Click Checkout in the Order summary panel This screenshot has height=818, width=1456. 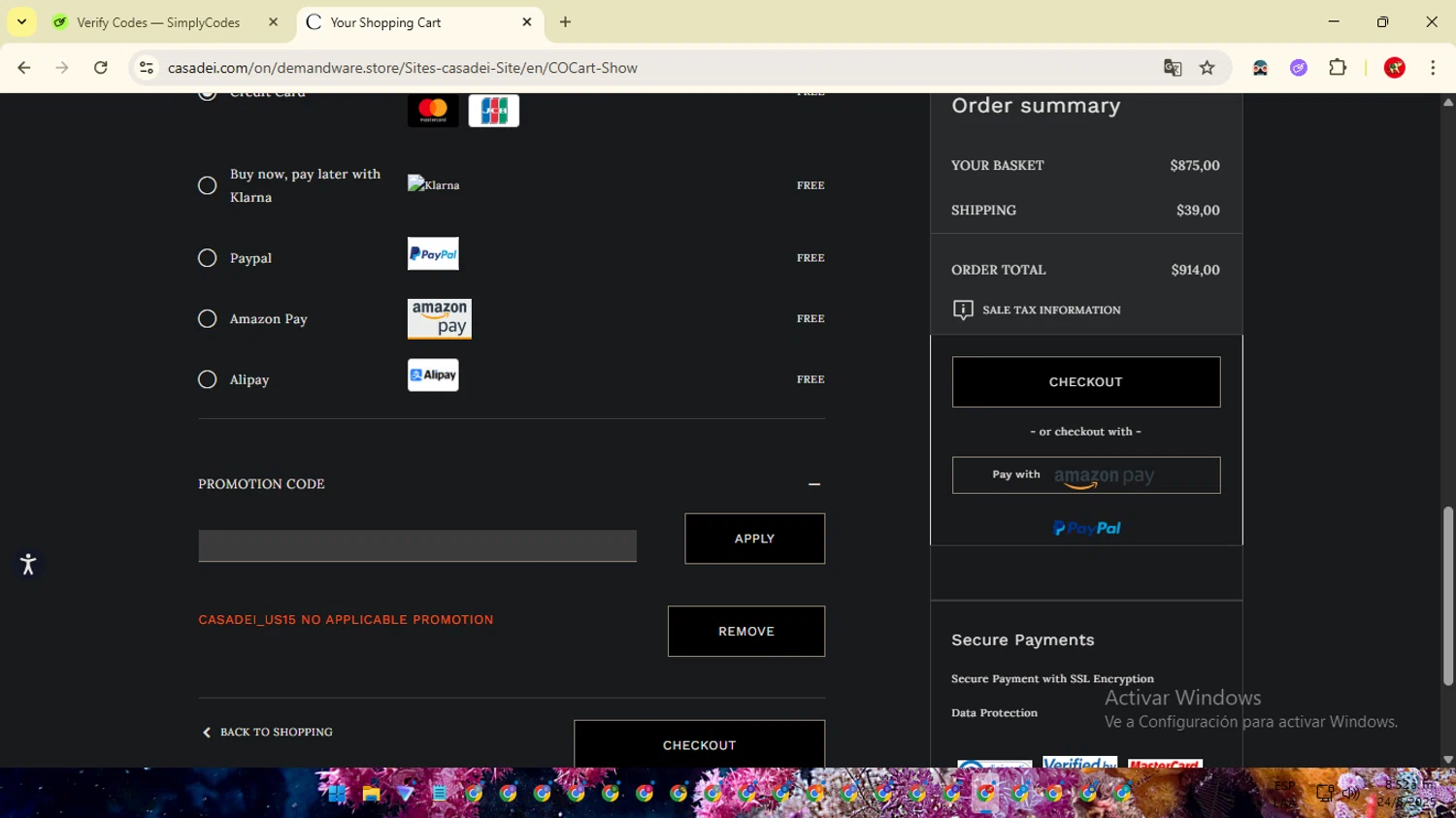coord(1086,382)
